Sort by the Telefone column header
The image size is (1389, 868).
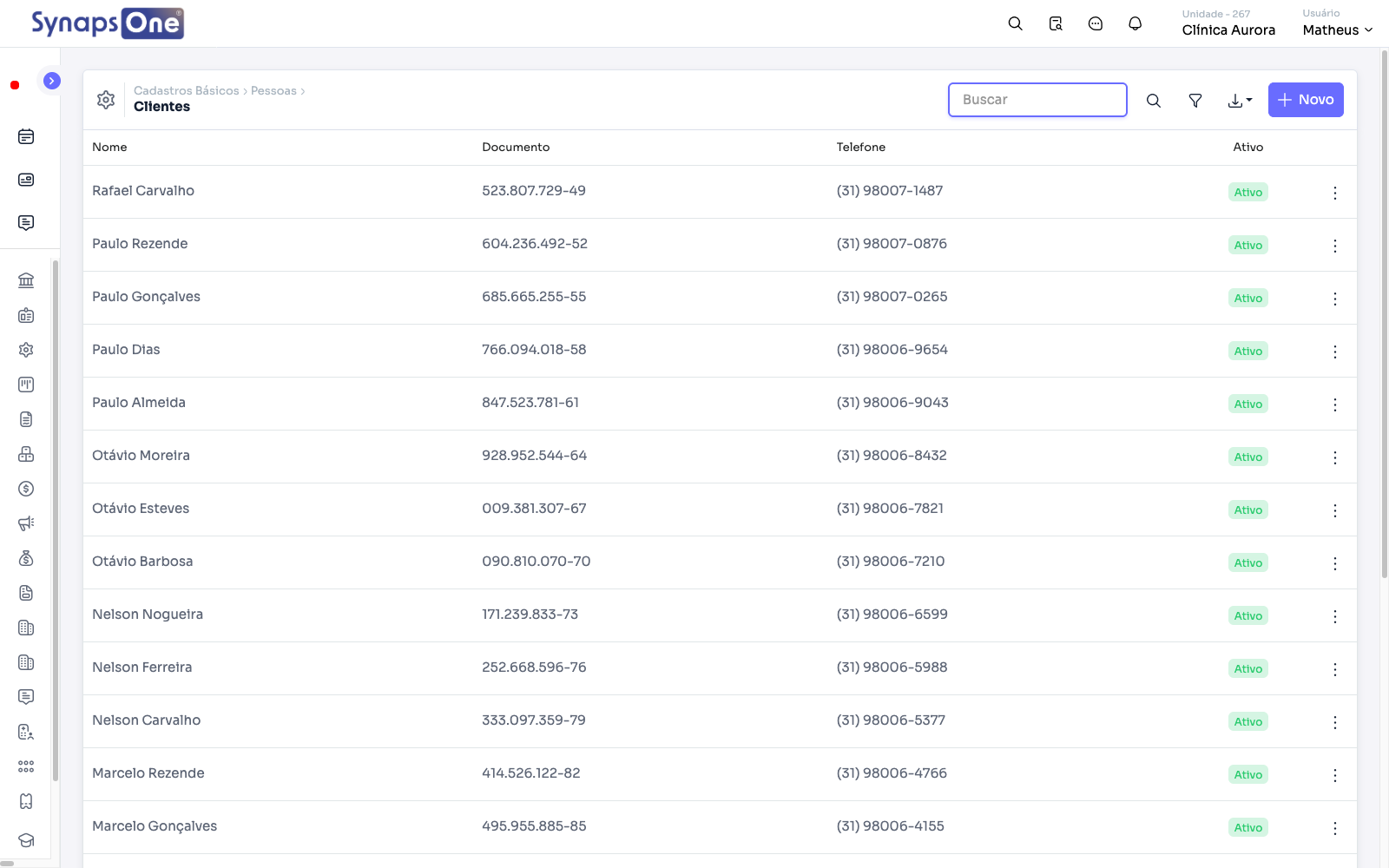tap(861, 147)
